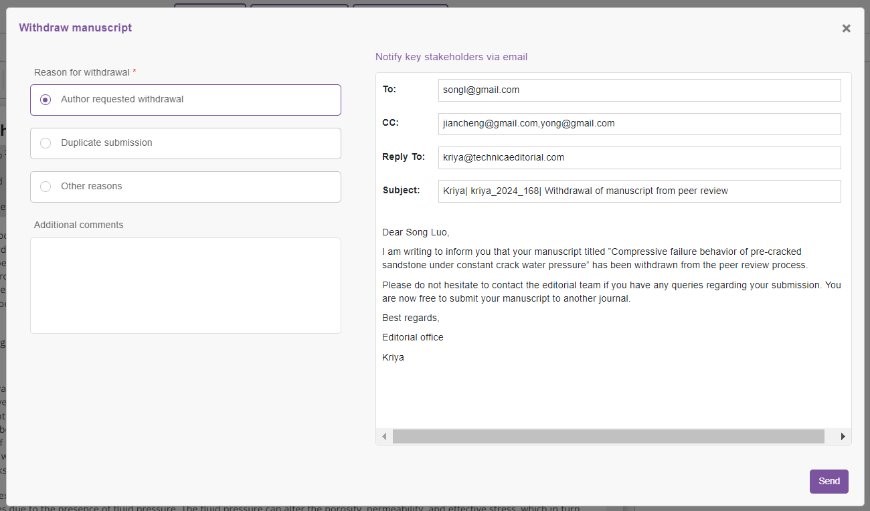The height and width of the screenshot is (511, 870).
Task: Click the Subject line field
Action: tap(639, 191)
